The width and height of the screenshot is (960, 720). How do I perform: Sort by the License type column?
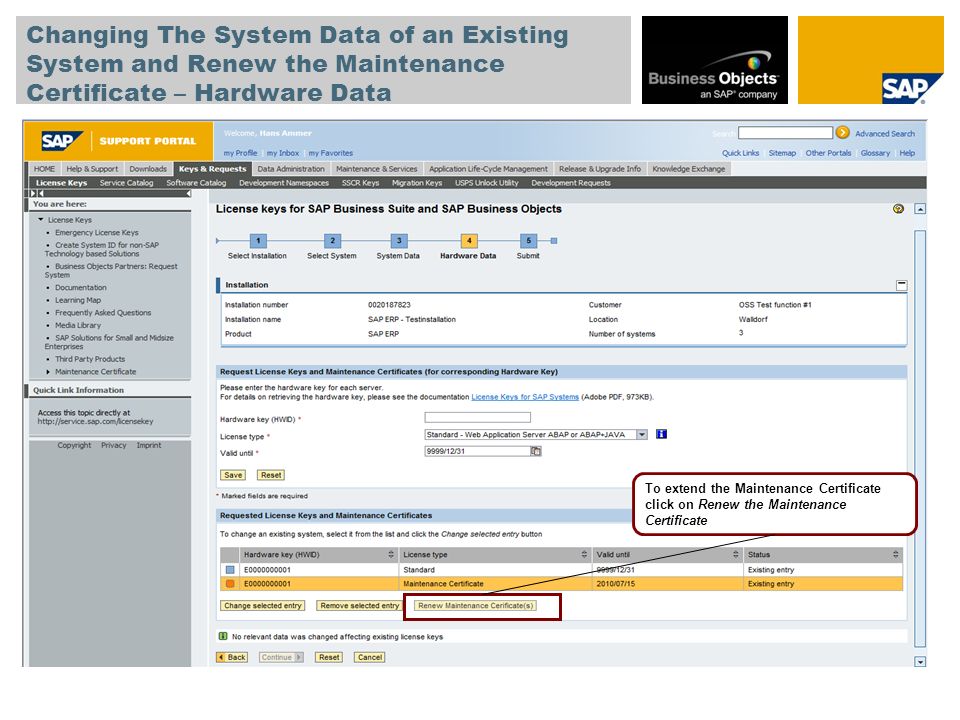(584, 555)
